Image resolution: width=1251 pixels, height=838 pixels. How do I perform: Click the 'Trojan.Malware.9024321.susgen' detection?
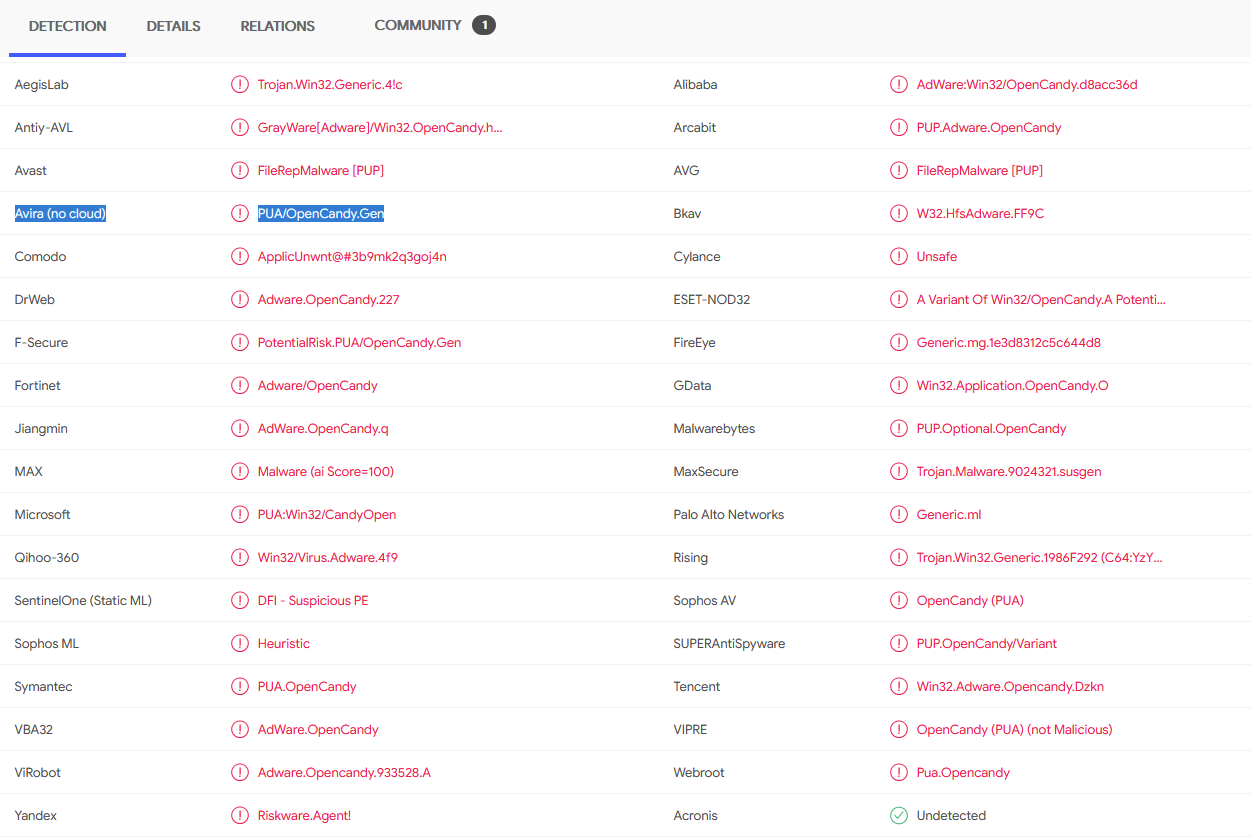pyautogui.click(x=1009, y=472)
